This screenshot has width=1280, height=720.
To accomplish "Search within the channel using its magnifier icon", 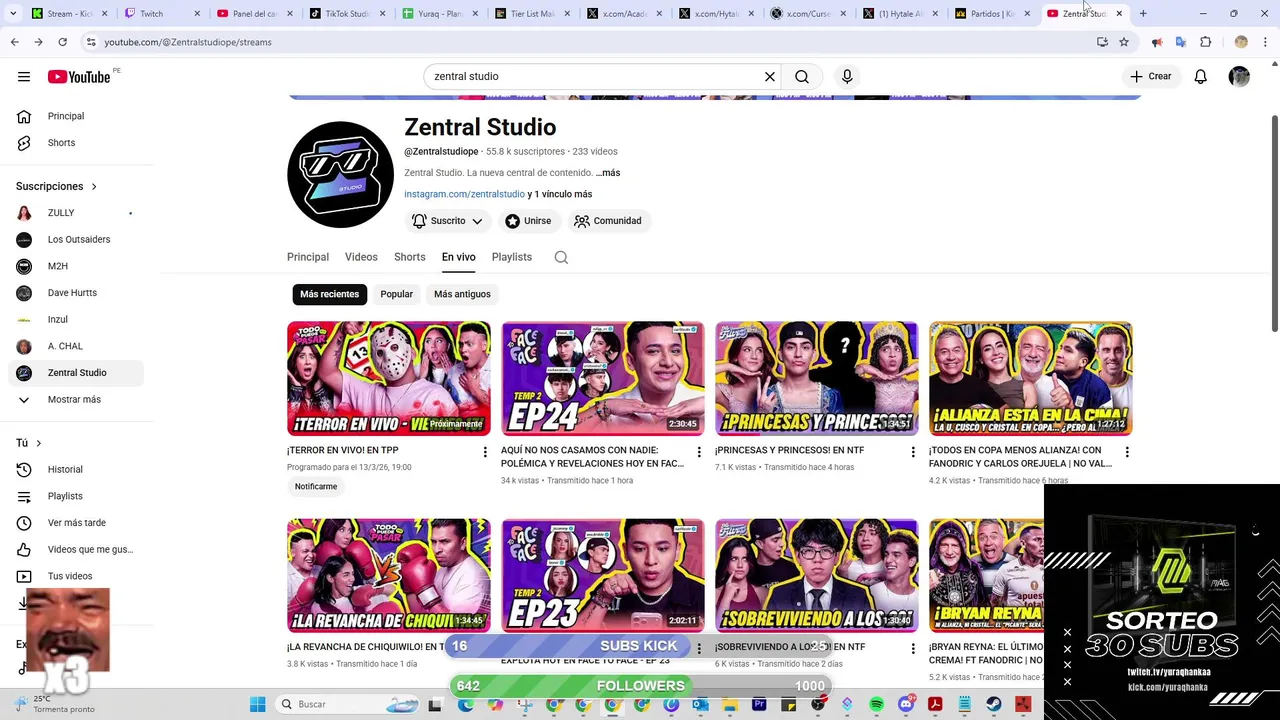I will click(561, 257).
